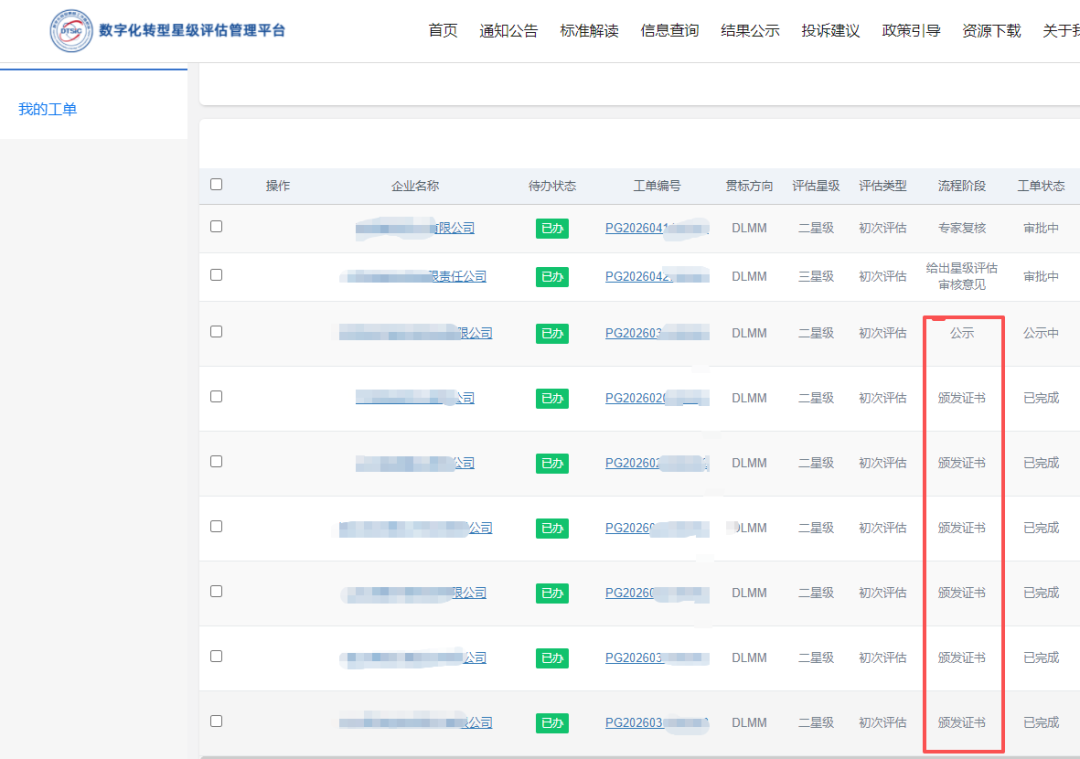
Task: Click the 已办 badge in 三星级 row
Action: pos(552,276)
